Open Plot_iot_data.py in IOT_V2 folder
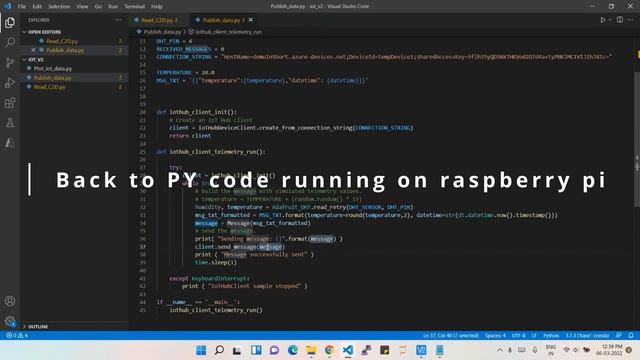 tap(53, 69)
